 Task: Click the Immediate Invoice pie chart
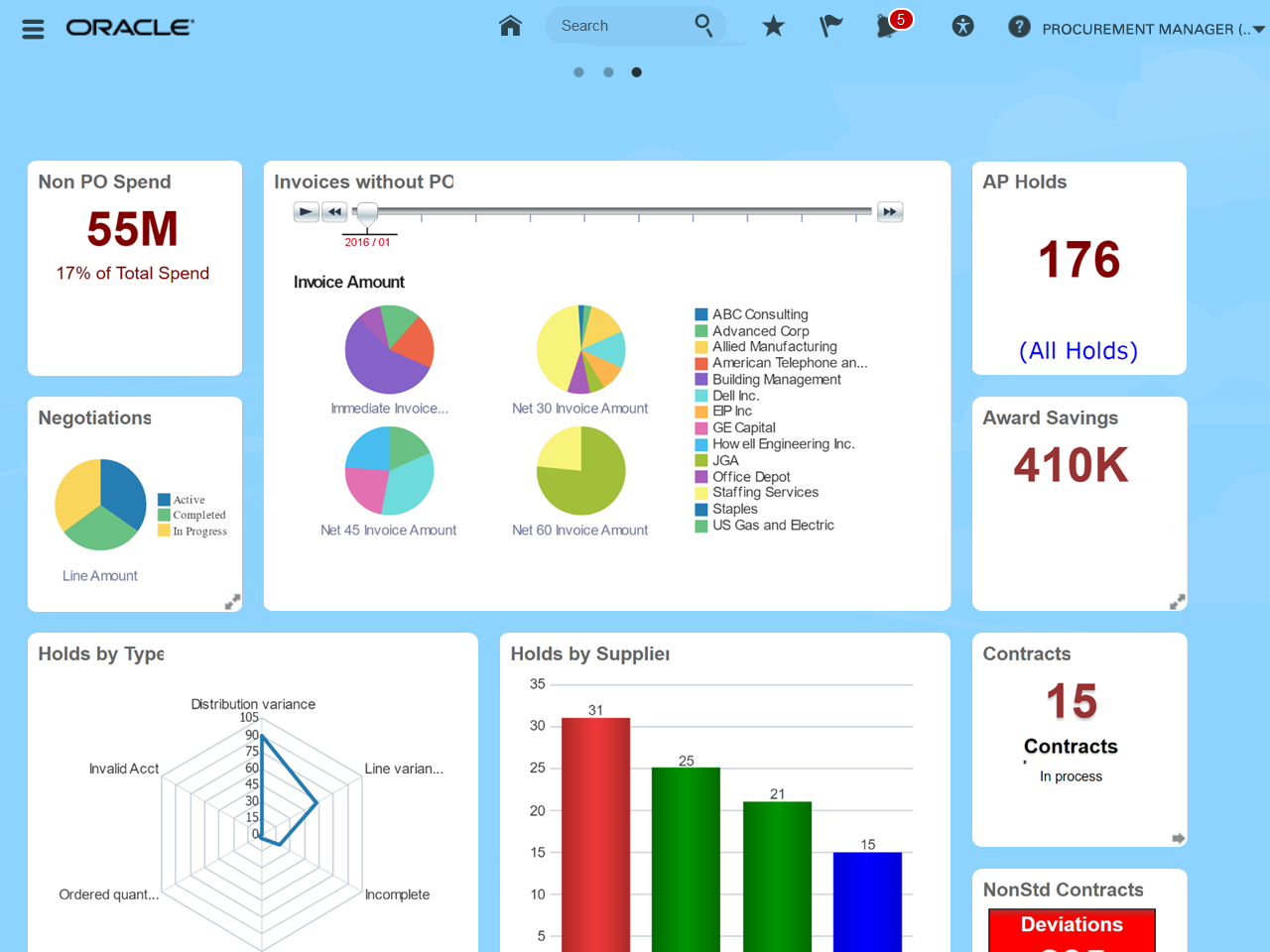tap(389, 349)
